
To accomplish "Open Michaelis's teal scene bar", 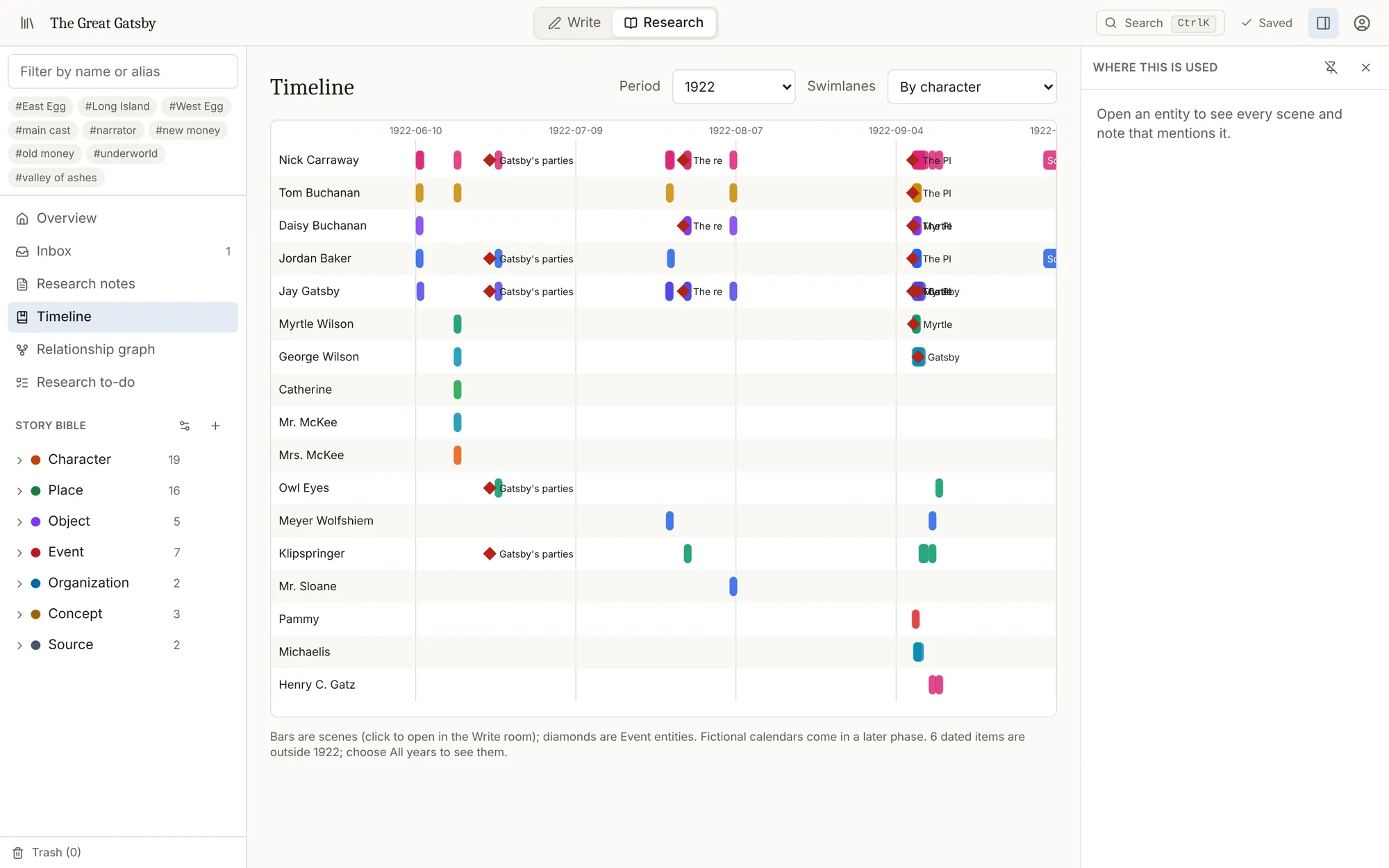I will click(918, 651).
